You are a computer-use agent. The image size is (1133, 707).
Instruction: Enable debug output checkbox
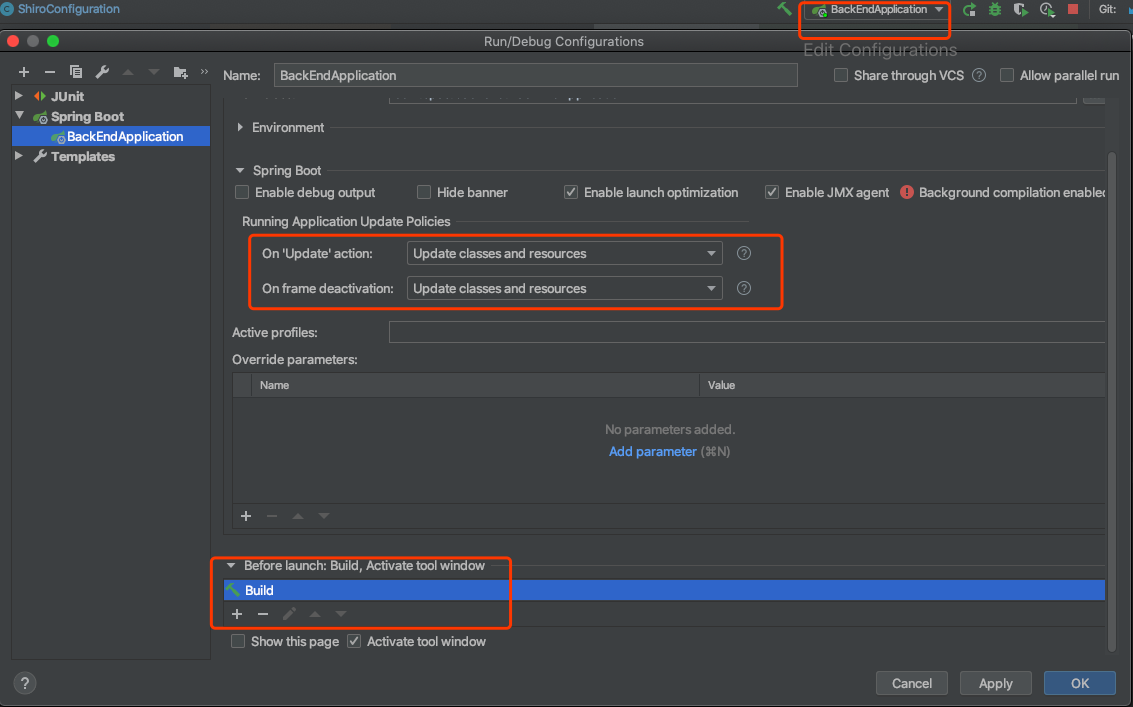coord(242,192)
